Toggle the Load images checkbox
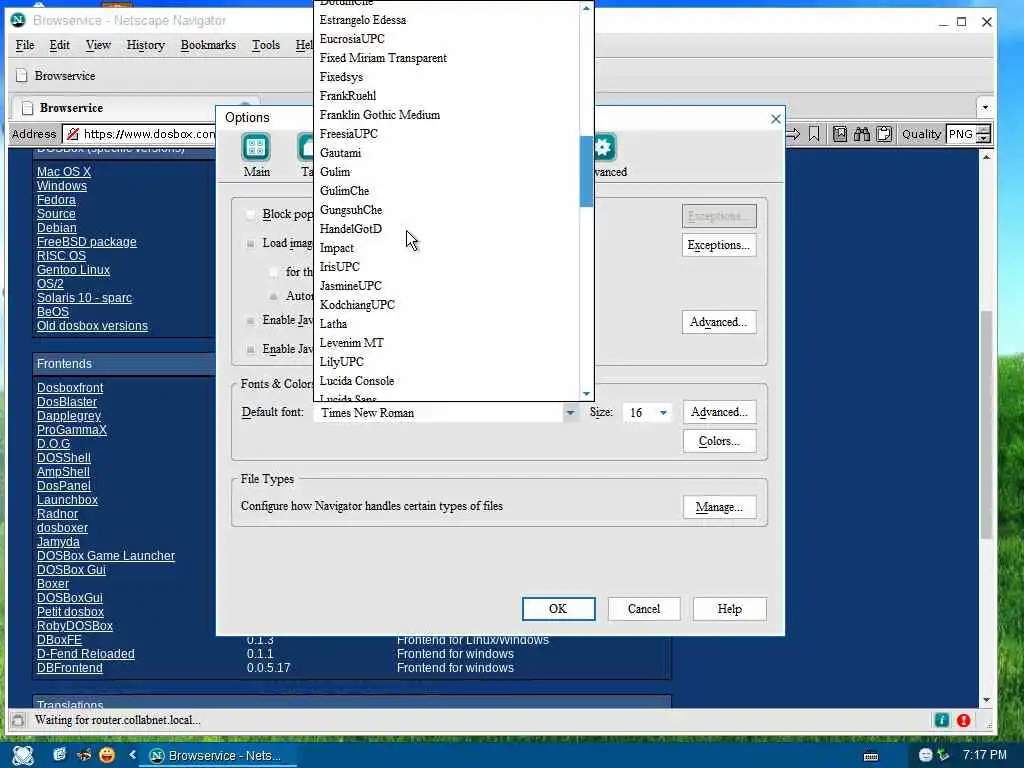 [x=250, y=243]
